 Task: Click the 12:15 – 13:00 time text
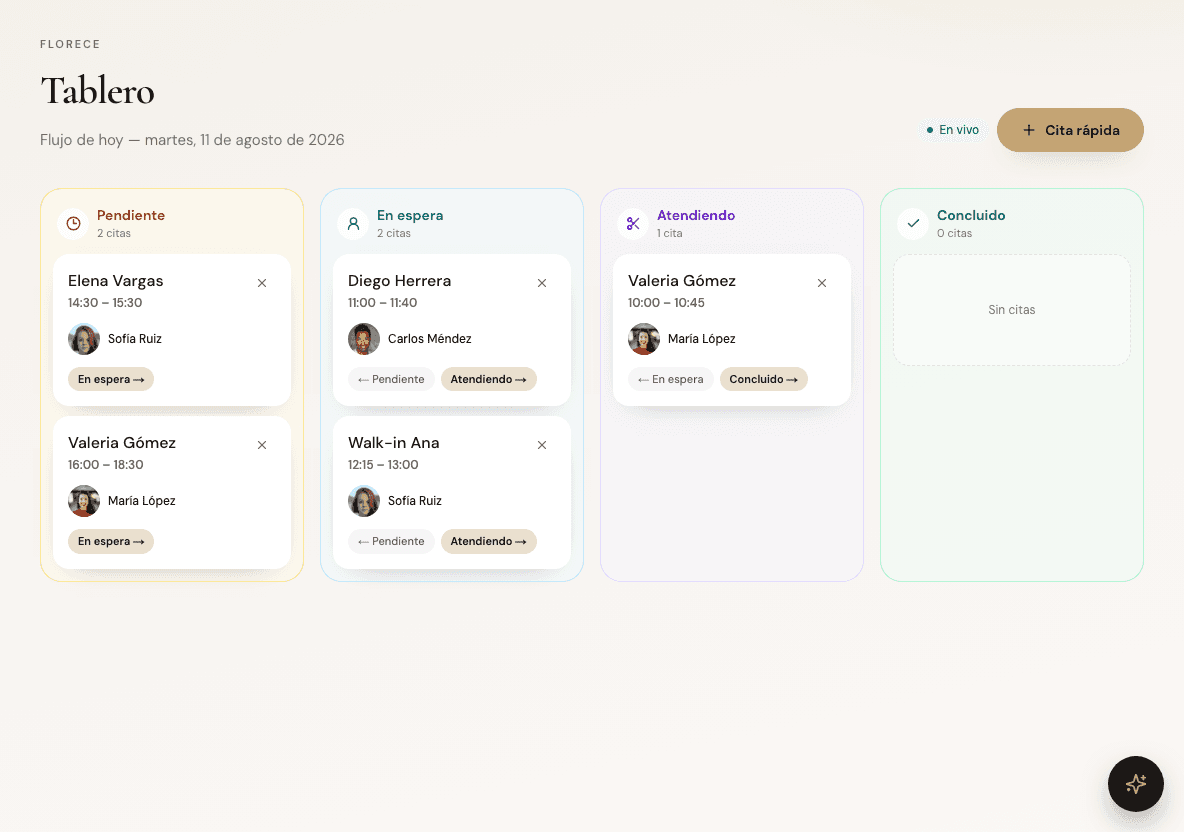click(x=383, y=465)
